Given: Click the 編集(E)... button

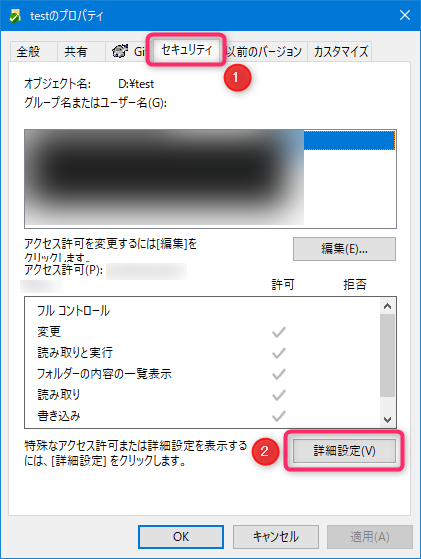Looking at the screenshot, I should tap(344, 249).
